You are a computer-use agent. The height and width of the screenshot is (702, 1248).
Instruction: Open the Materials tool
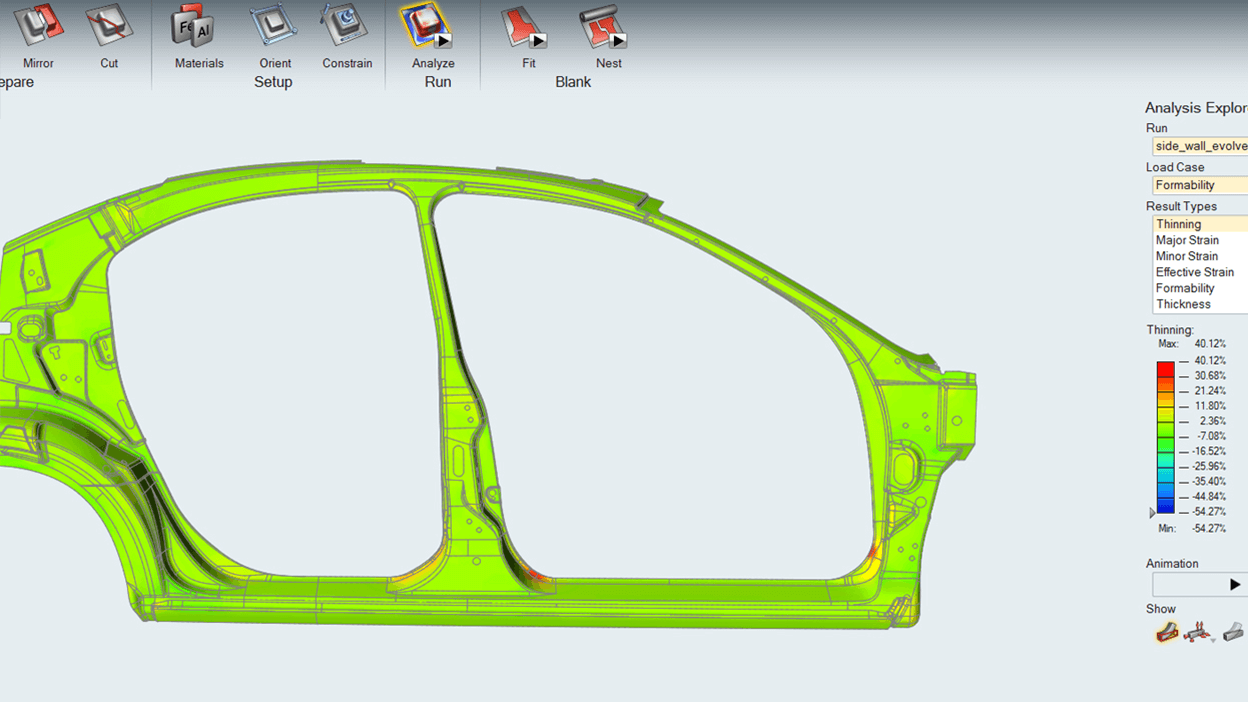198,27
